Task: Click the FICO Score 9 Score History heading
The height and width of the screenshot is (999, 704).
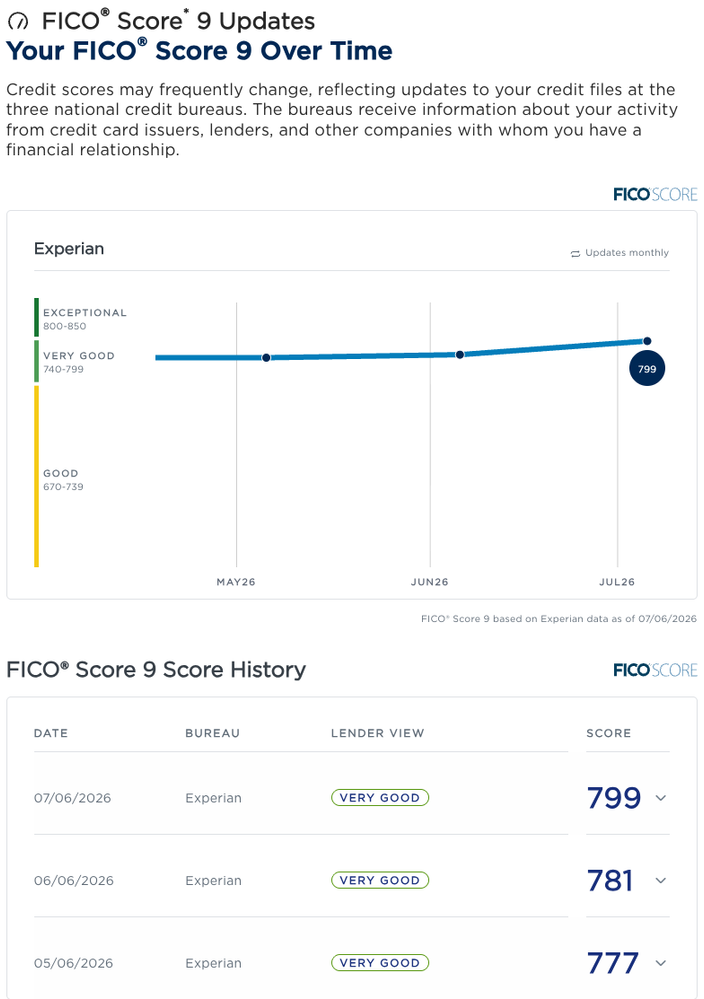Action: pos(156,670)
